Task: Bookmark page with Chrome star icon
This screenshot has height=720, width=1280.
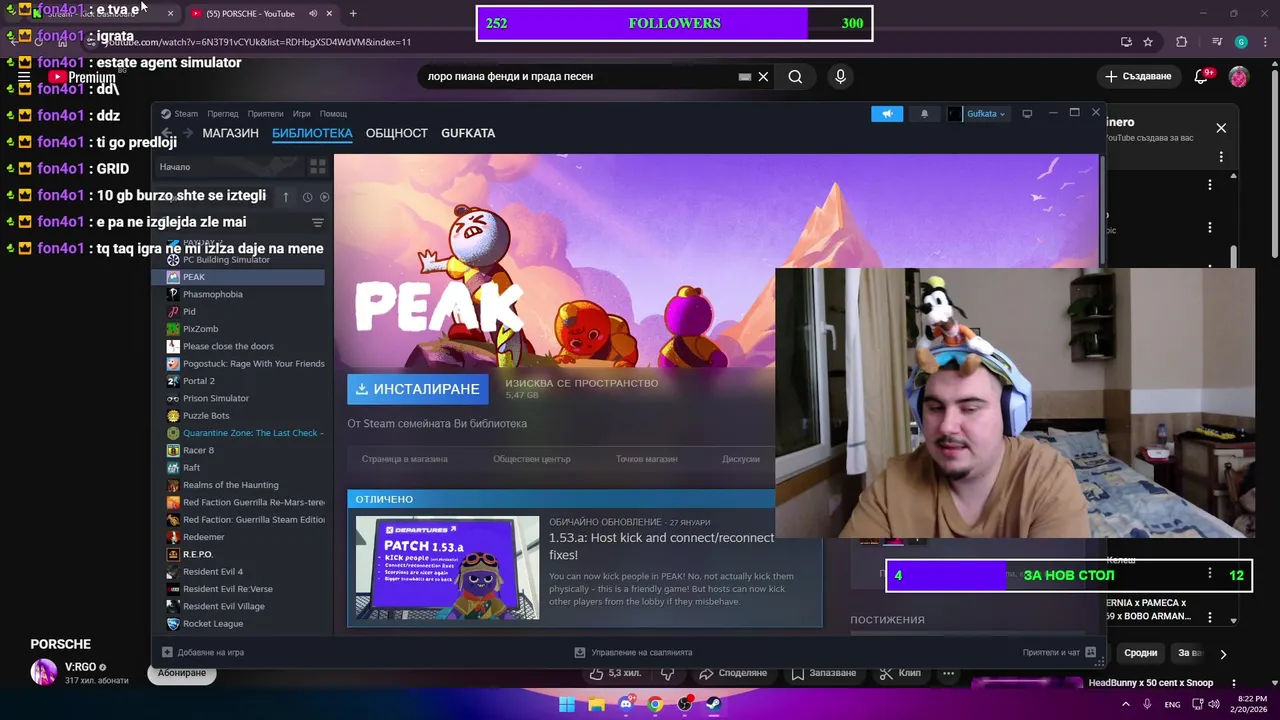Action: [1148, 42]
